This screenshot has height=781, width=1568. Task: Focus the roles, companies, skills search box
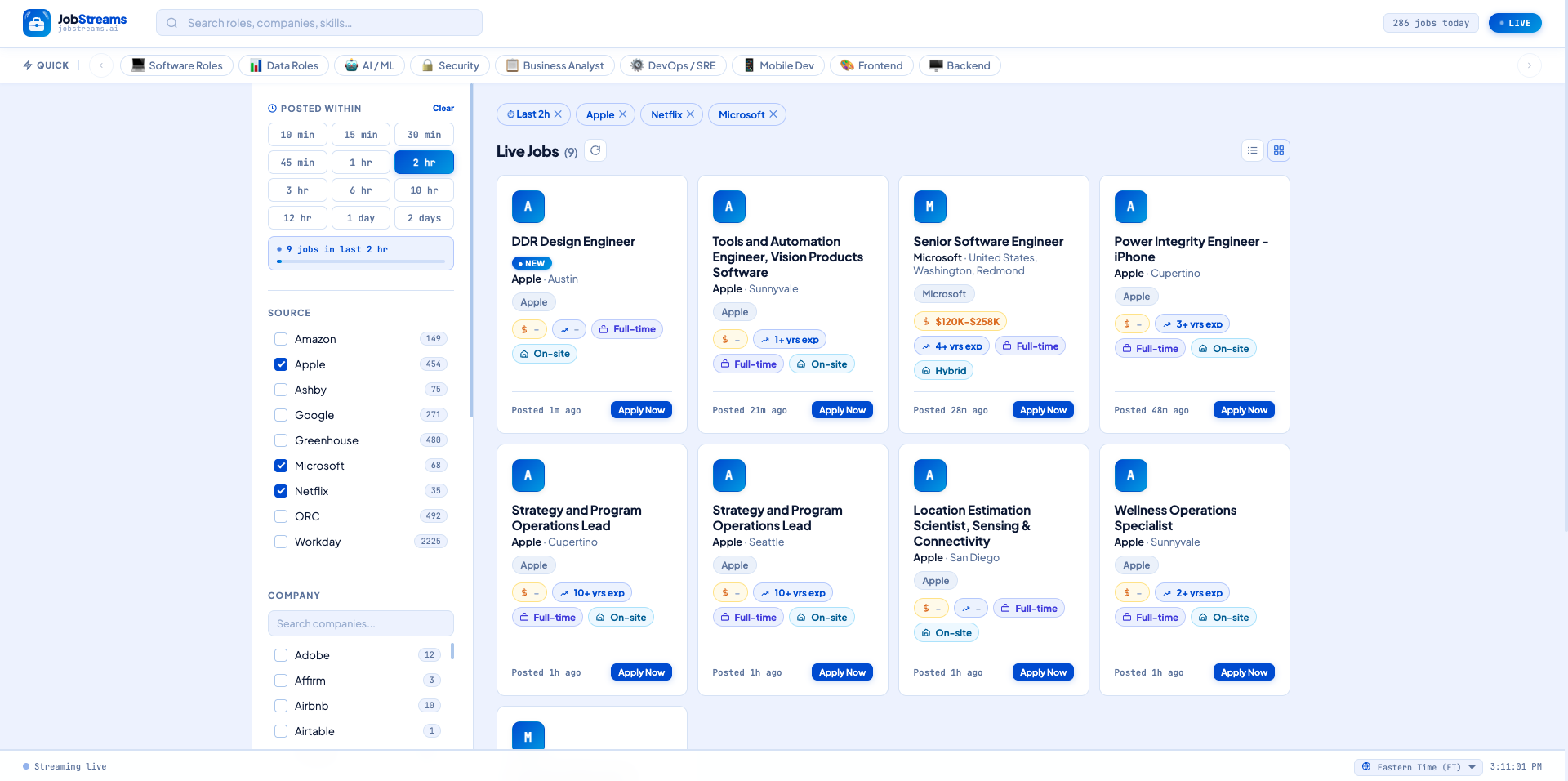[x=319, y=23]
